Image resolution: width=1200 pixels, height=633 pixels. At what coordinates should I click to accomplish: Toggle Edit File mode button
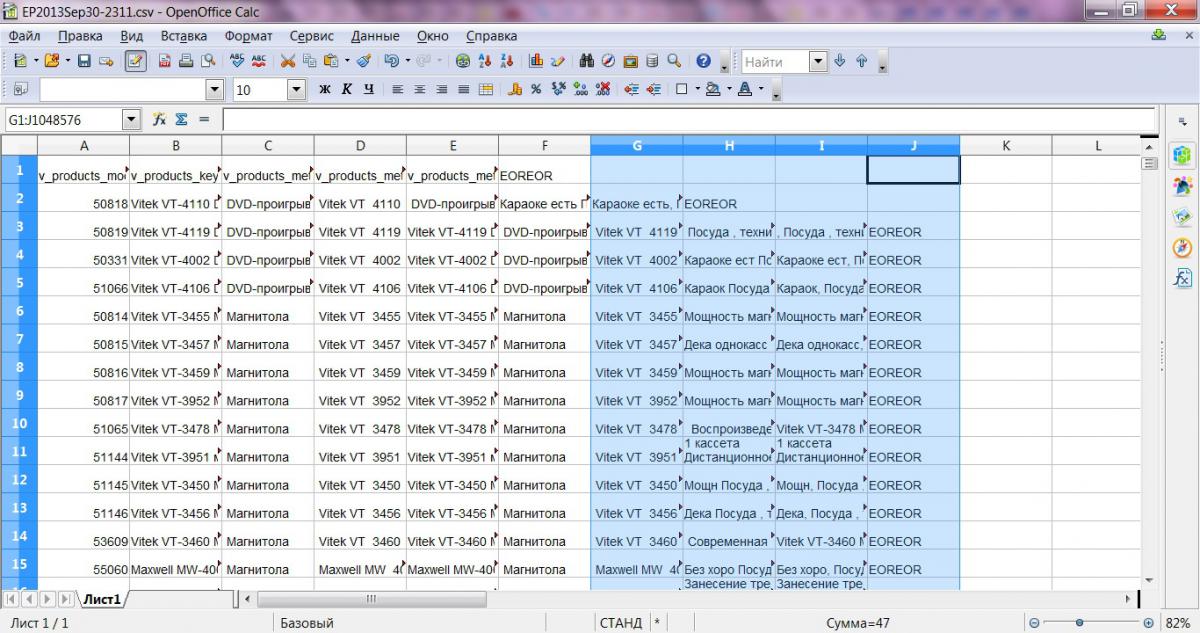coord(136,61)
